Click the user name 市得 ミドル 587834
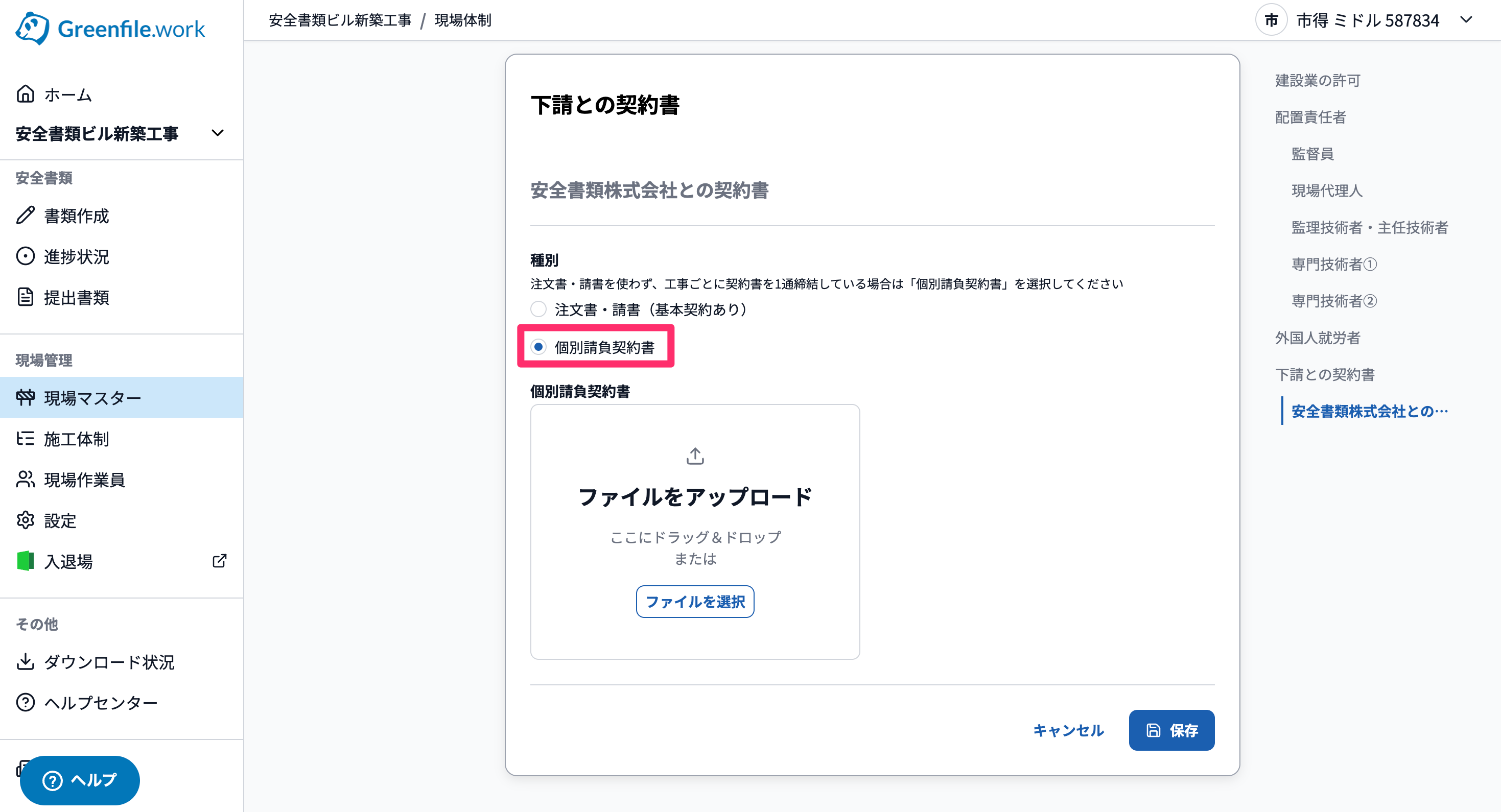1501x812 pixels. [1368, 20]
